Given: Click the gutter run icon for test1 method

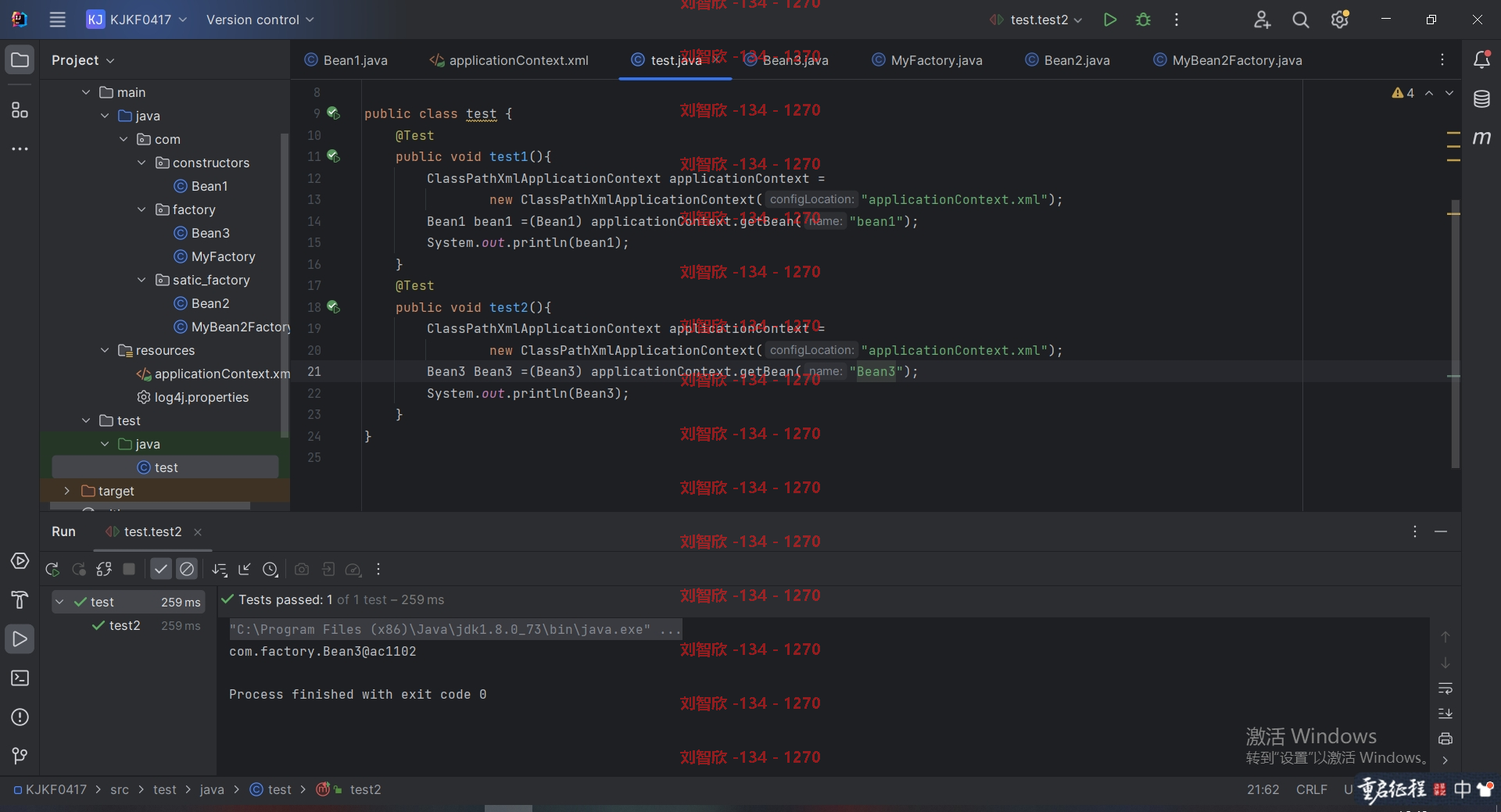Looking at the screenshot, I should pos(334,156).
